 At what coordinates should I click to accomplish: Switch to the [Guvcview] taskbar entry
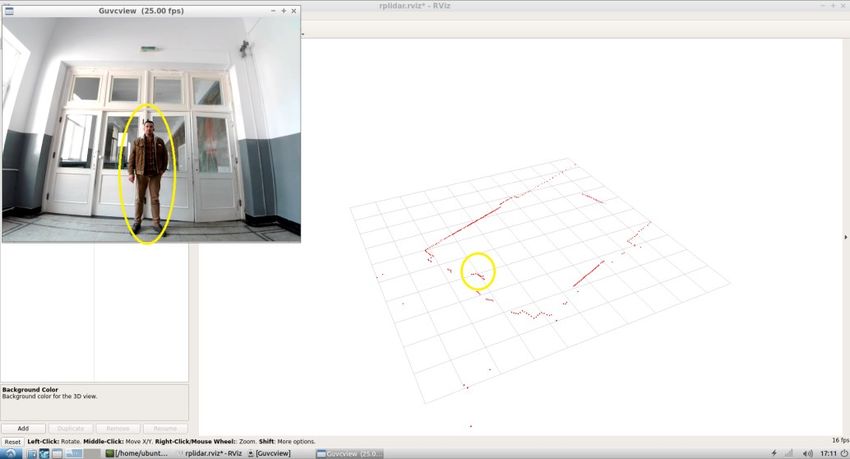269,454
